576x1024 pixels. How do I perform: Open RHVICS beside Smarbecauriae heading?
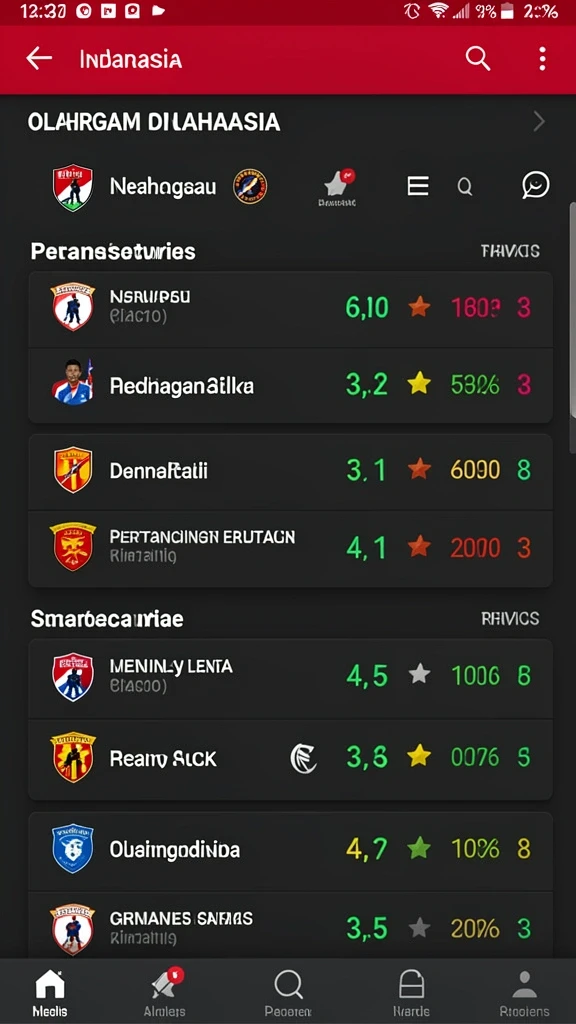tap(510, 618)
